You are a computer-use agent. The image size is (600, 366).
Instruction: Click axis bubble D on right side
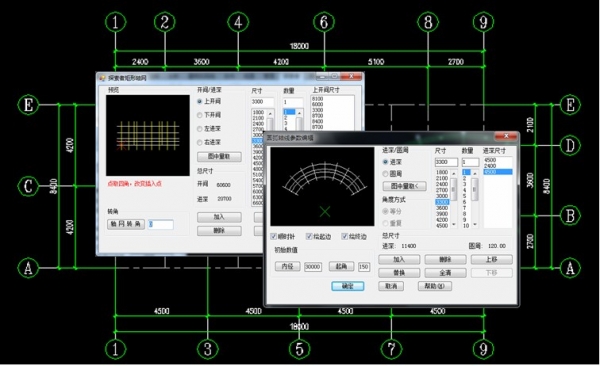point(570,145)
